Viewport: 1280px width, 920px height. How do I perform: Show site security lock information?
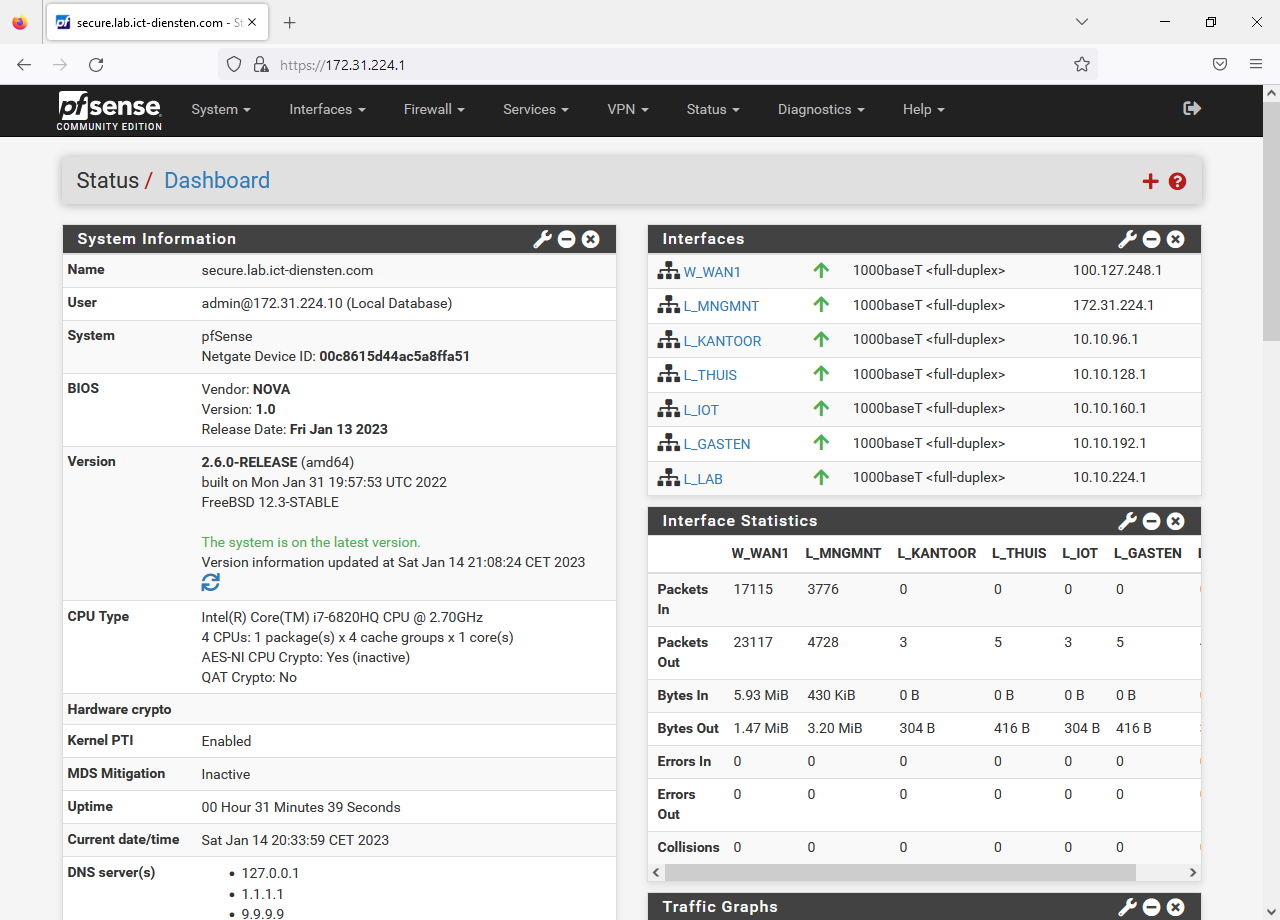(x=261, y=64)
